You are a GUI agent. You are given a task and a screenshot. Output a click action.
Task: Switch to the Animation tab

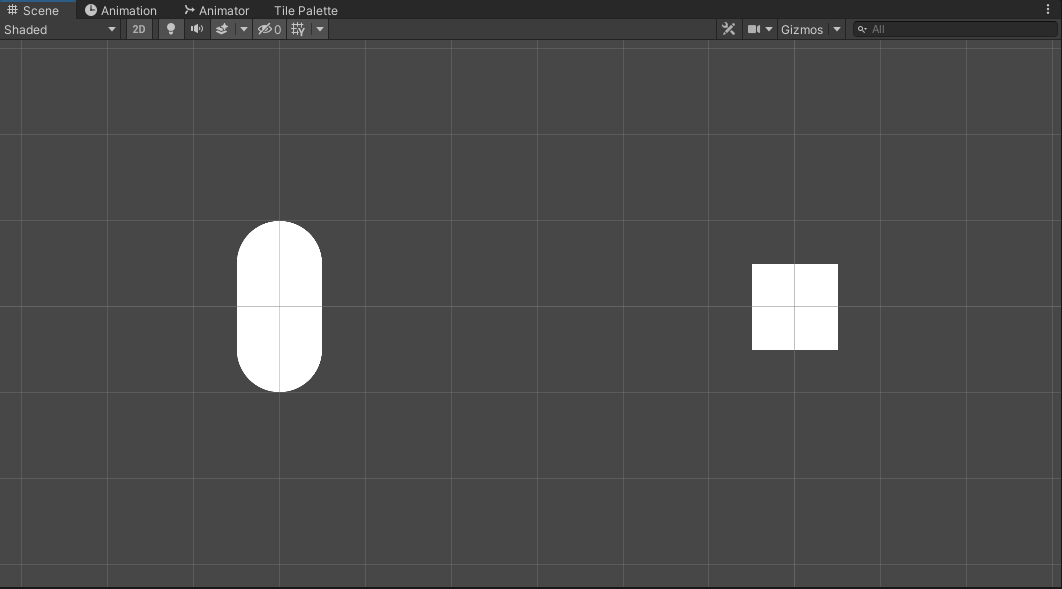click(121, 10)
